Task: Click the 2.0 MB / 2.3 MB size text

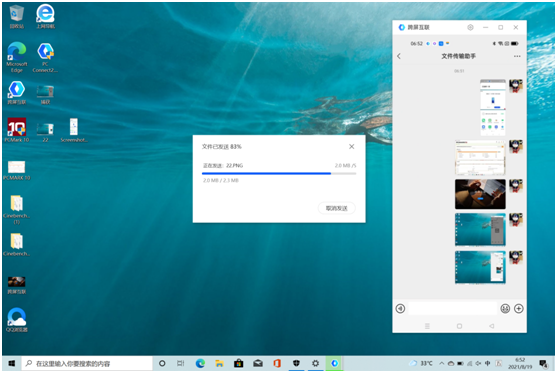Action: pyautogui.click(x=221, y=180)
